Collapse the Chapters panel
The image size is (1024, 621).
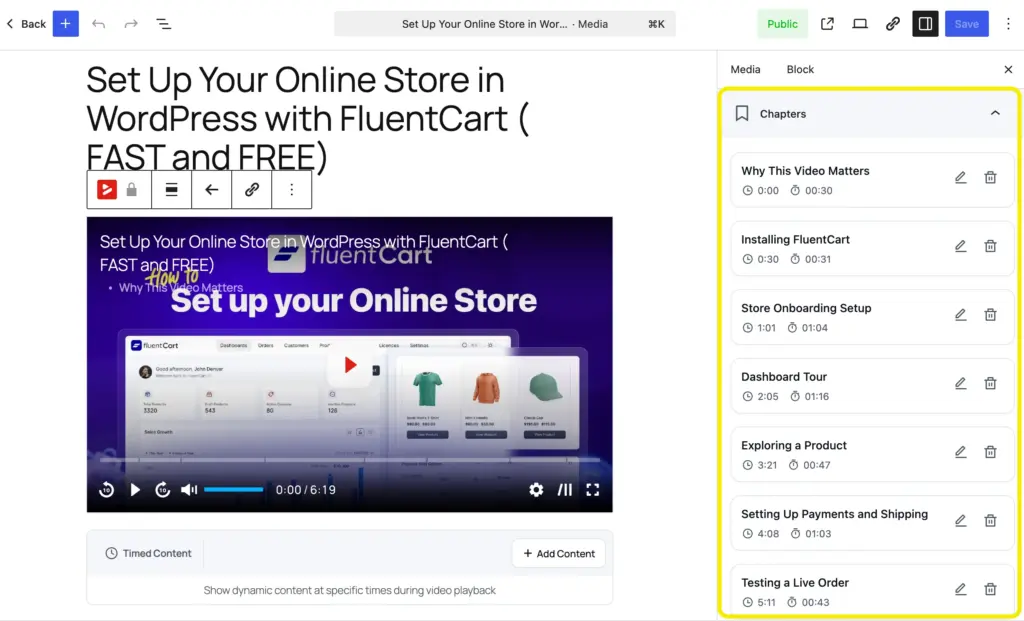coord(995,114)
